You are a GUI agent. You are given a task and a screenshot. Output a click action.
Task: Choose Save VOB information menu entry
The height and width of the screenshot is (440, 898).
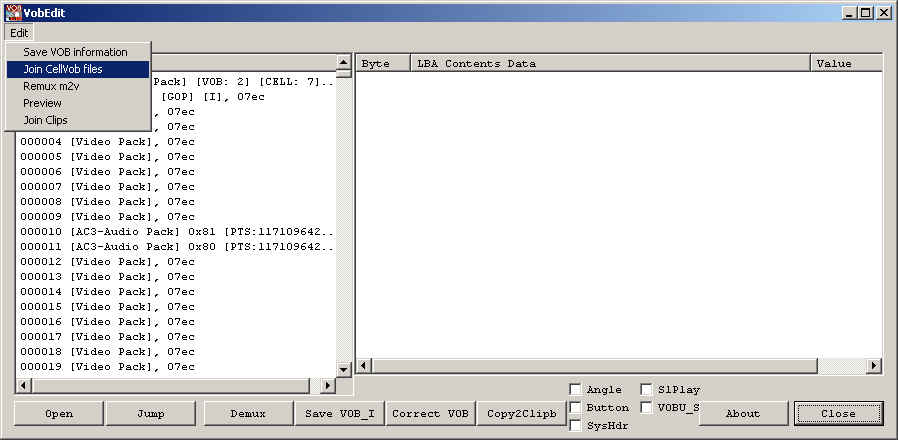pos(77,52)
